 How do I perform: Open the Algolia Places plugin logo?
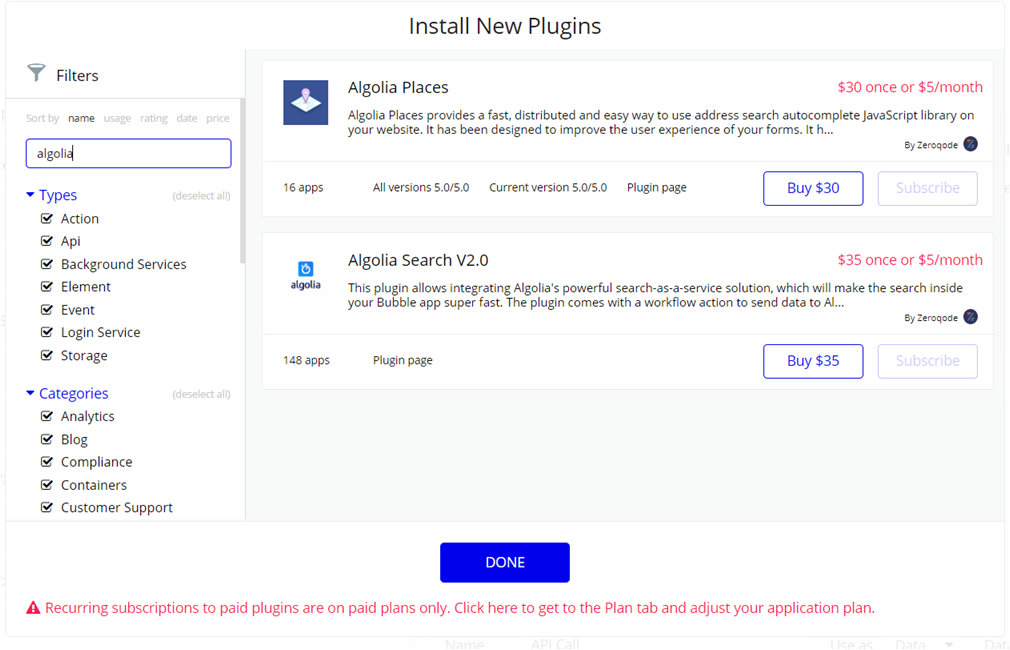click(305, 102)
